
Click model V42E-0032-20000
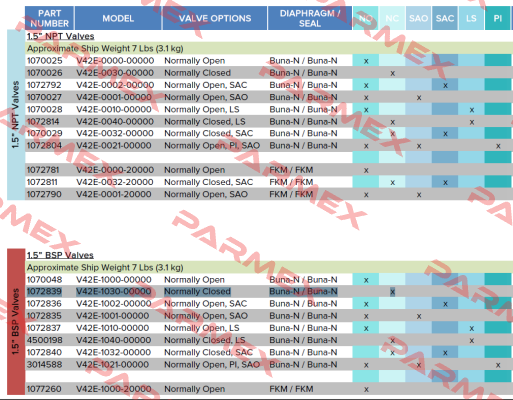click(x=115, y=182)
